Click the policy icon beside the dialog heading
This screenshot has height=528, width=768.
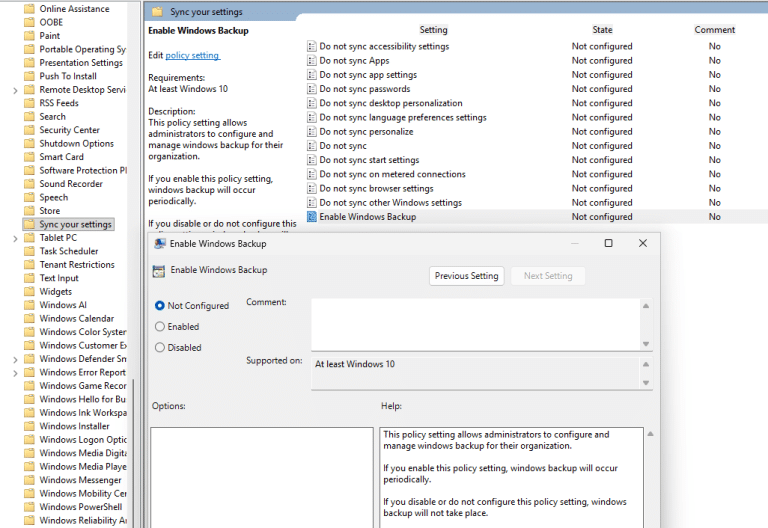click(159, 271)
